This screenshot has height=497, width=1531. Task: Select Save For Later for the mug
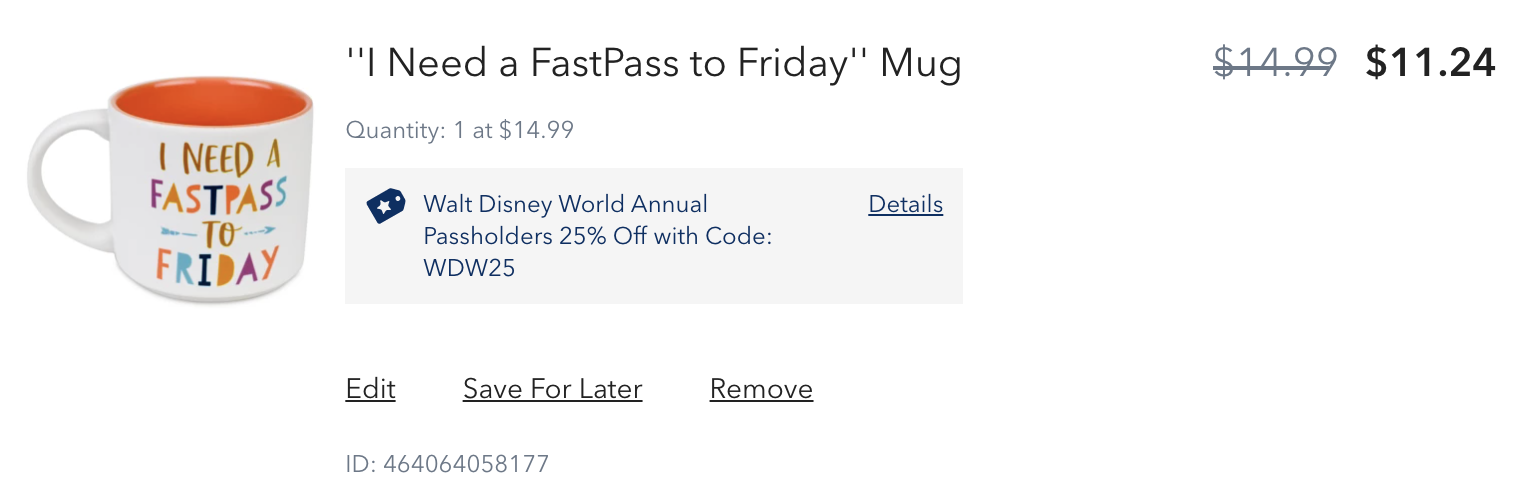pyautogui.click(x=552, y=388)
